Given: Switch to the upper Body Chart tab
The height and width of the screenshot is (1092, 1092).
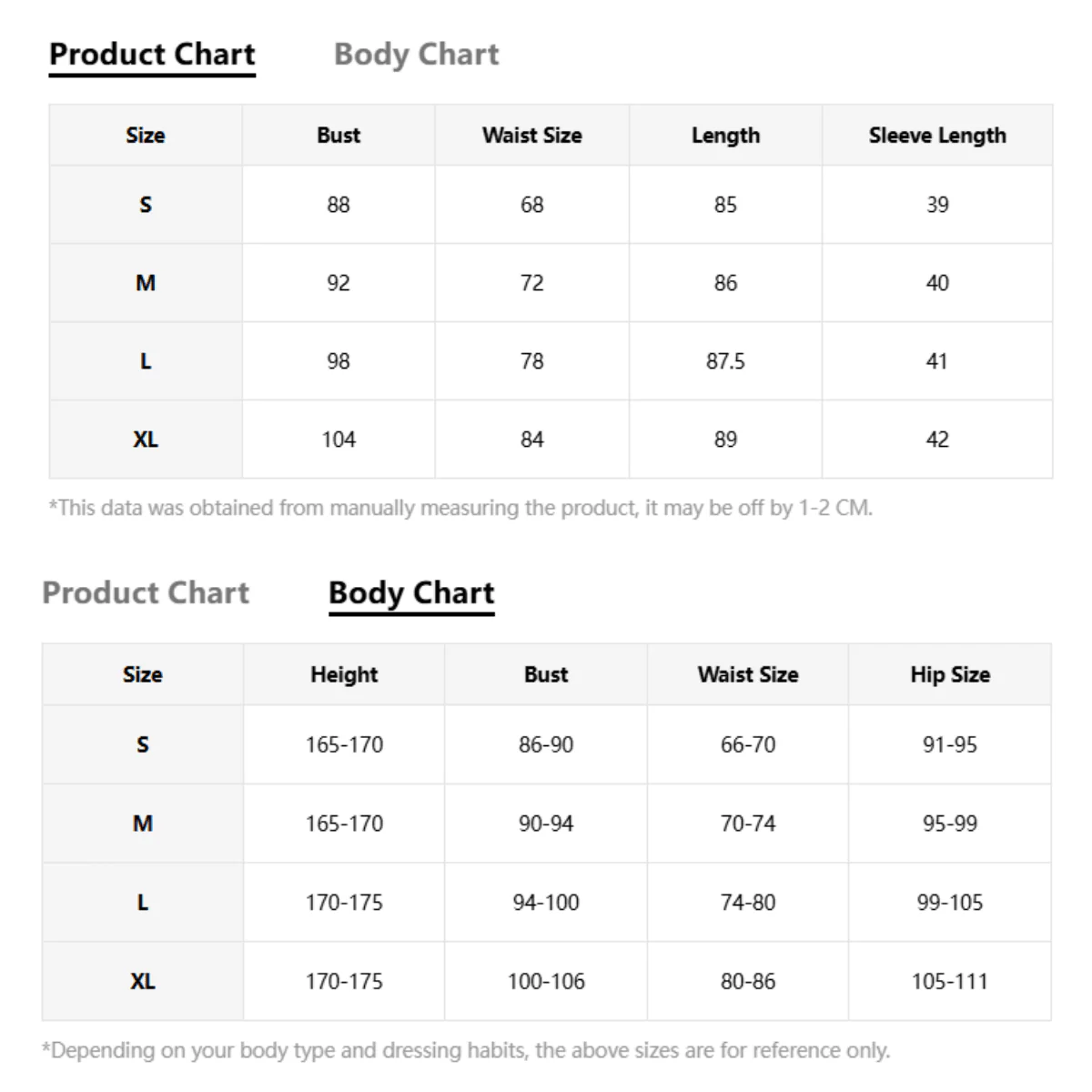Looking at the screenshot, I should pos(417,55).
